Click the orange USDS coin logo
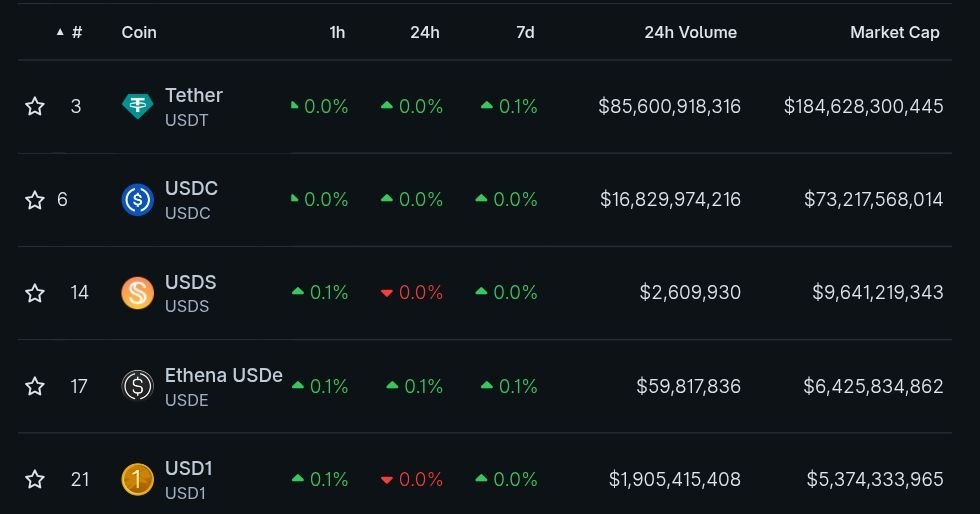 [x=137, y=293]
